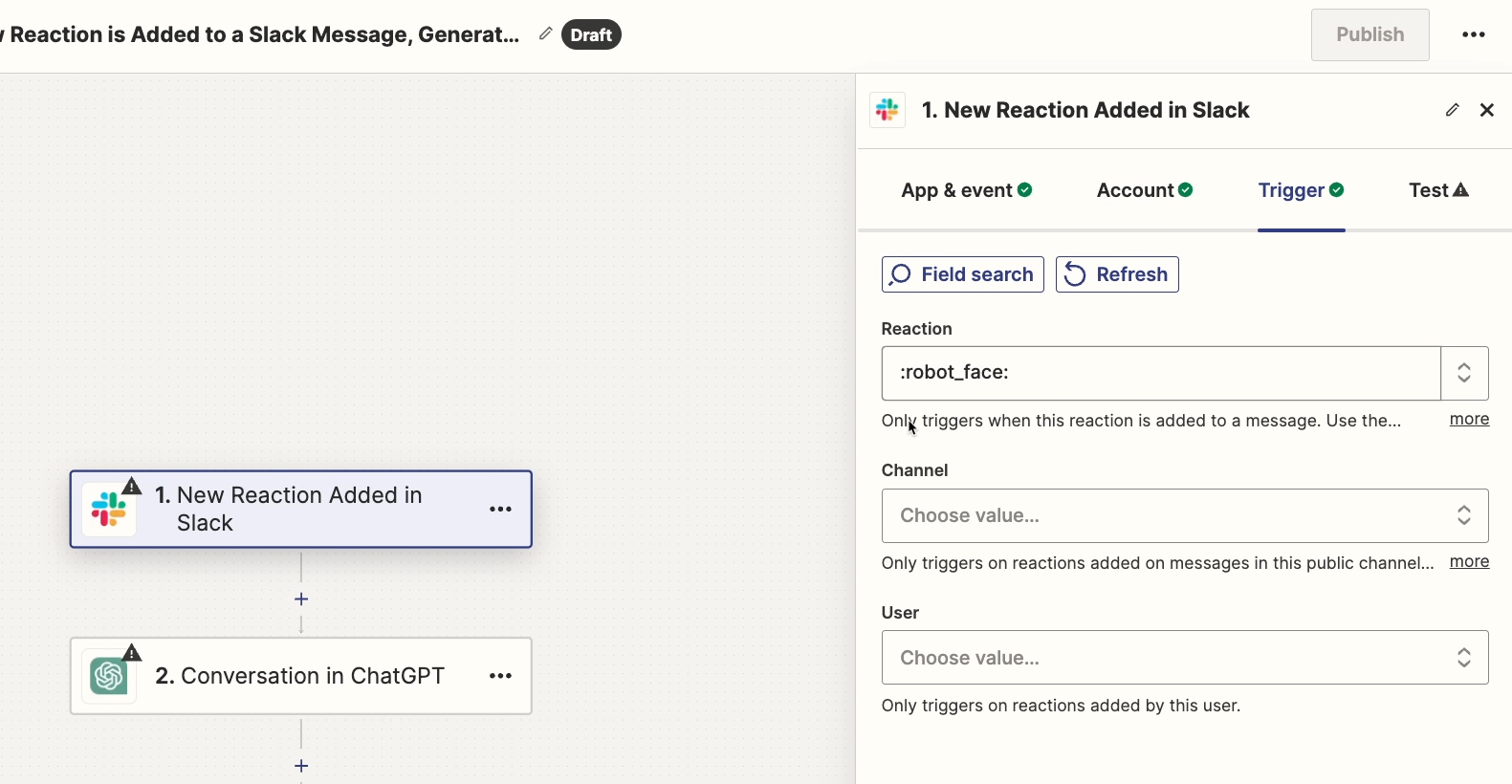This screenshot has width=1512, height=784.
Task: Click into the Reaction :robot_face: field
Action: click(1161, 373)
